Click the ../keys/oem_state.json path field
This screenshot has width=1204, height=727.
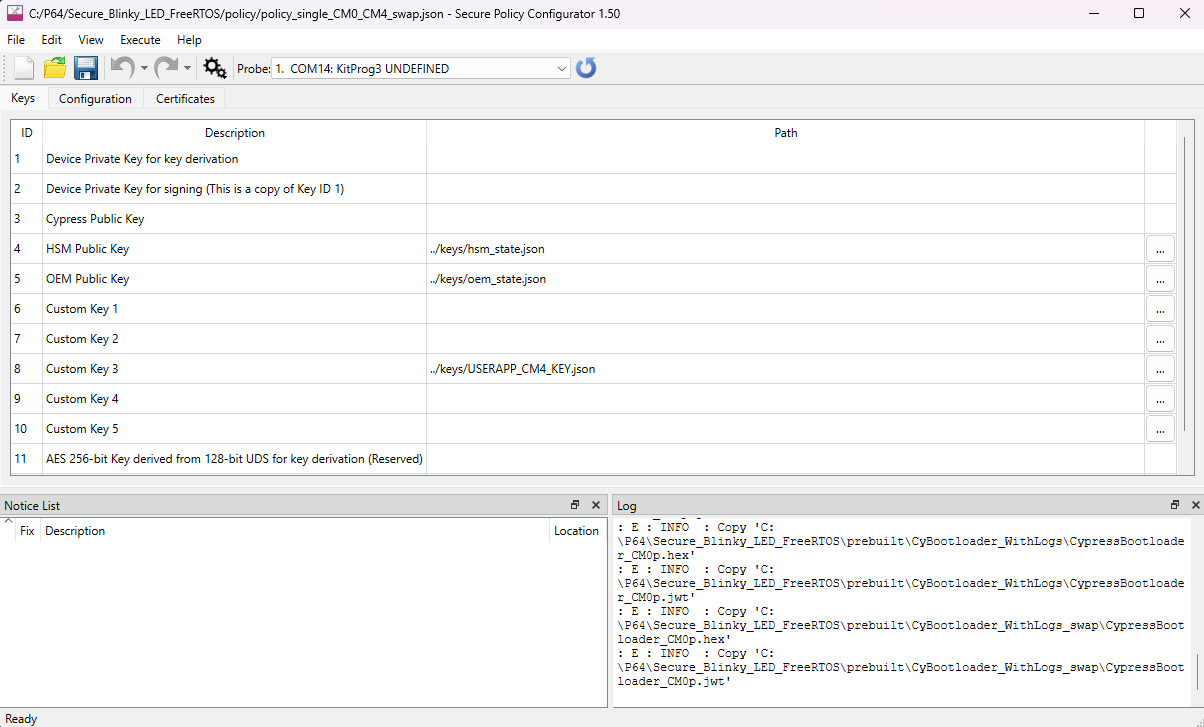(785, 279)
